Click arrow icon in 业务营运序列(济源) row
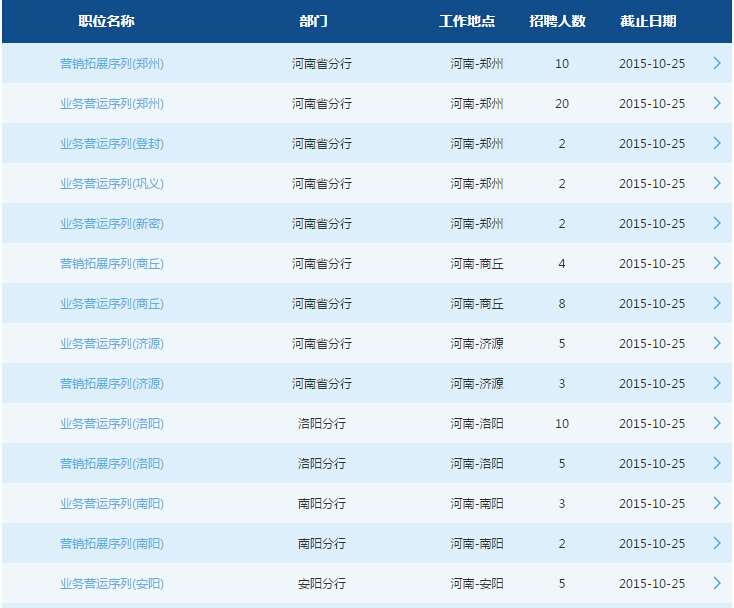This screenshot has height=608, width=734. click(716, 343)
